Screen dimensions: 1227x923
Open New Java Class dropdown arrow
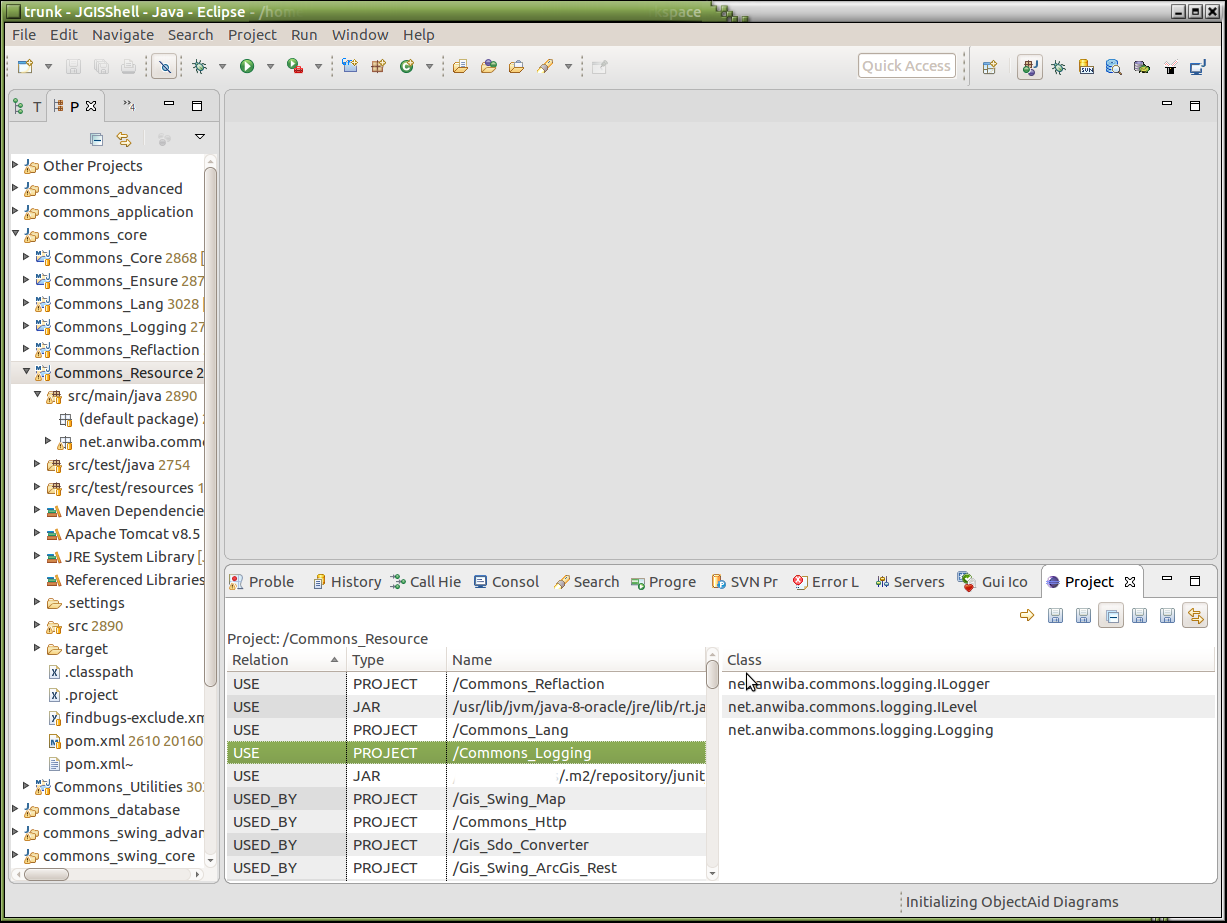pyautogui.click(x=429, y=67)
